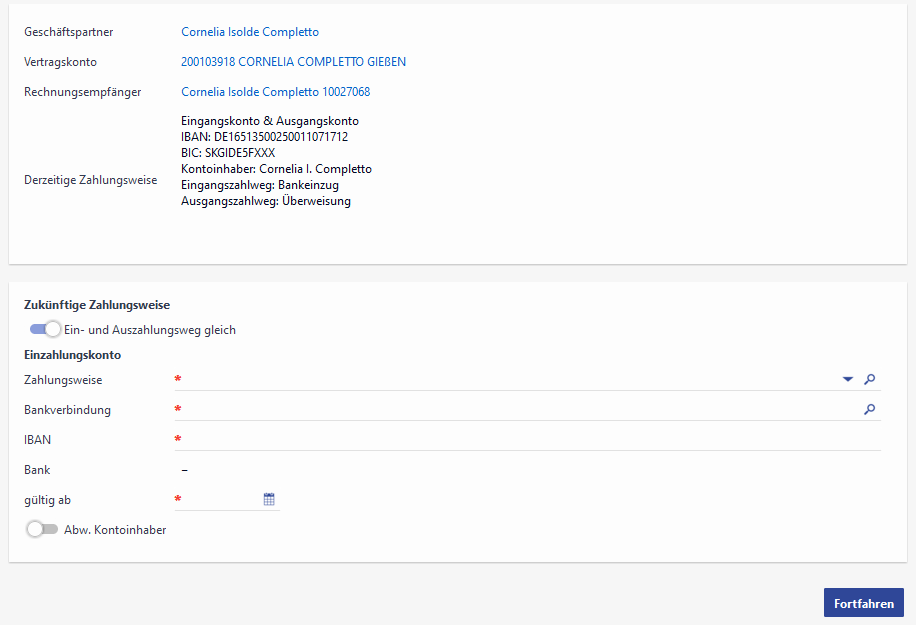Click the Ausgangszahlweg: Überweisung text

265,201
